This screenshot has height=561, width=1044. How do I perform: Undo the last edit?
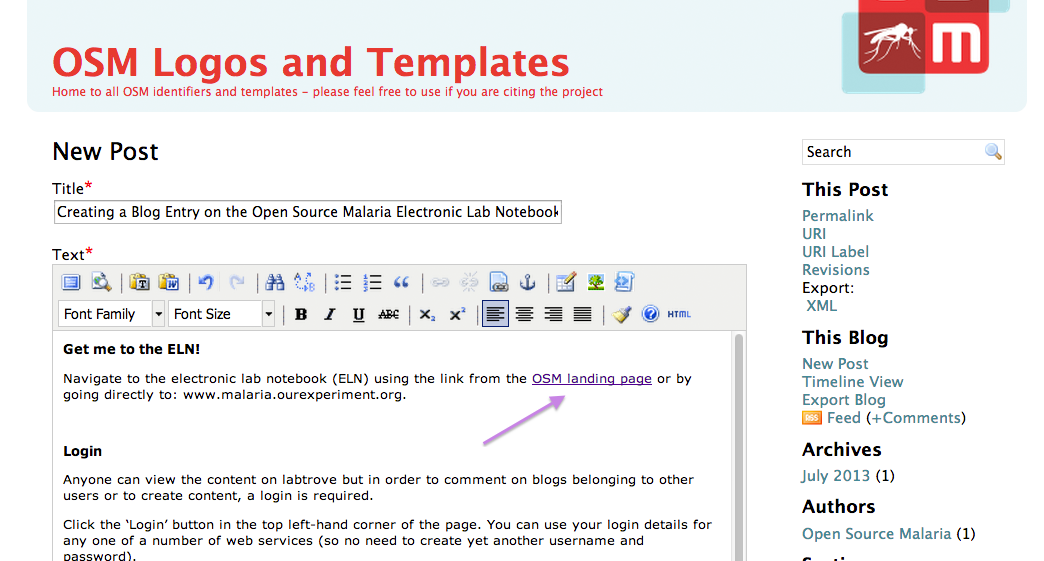click(x=206, y=282)
